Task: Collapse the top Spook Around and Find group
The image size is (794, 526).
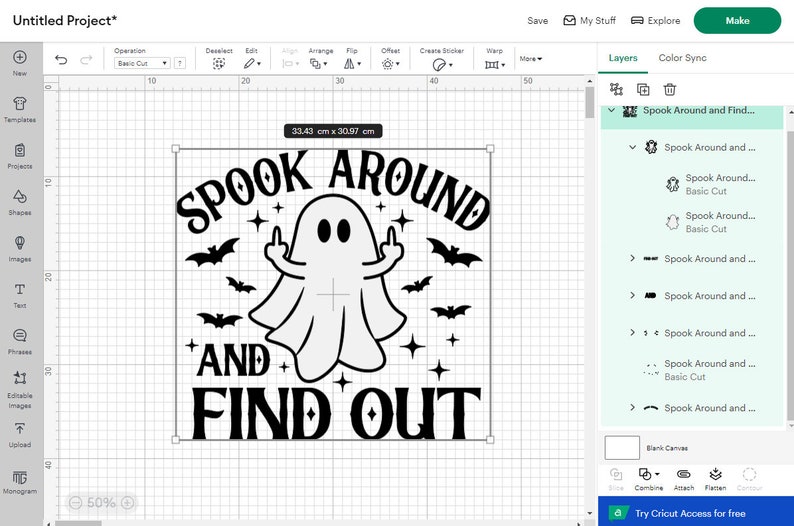Action: pos(612,110)
